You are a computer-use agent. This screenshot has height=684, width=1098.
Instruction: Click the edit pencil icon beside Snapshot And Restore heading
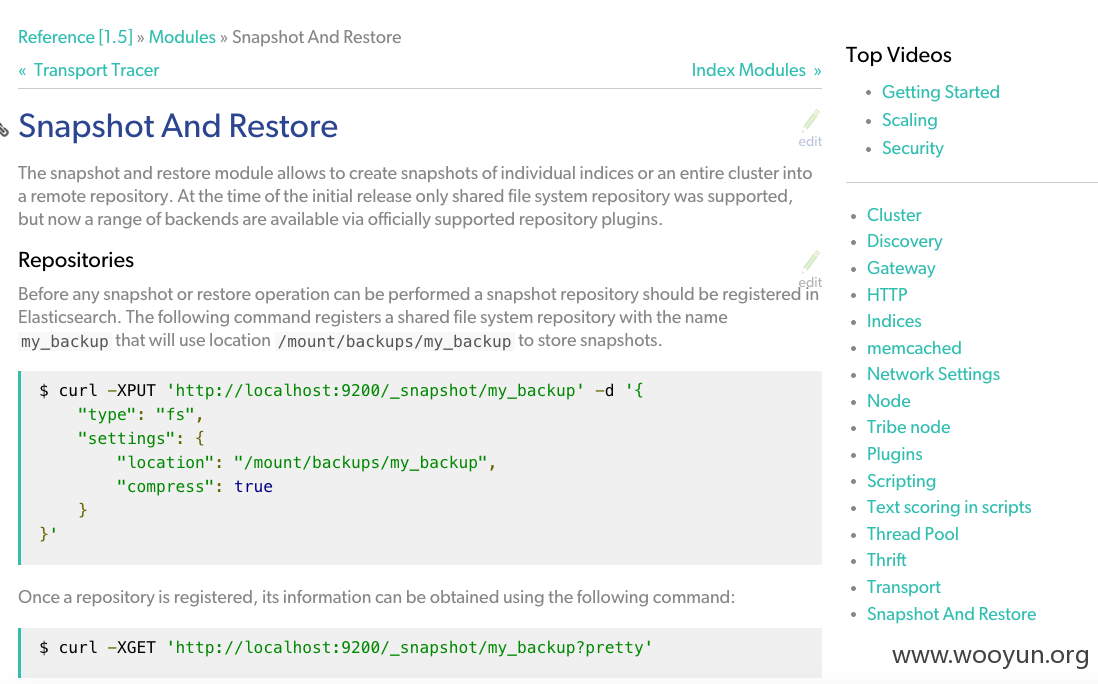(810, 122)
